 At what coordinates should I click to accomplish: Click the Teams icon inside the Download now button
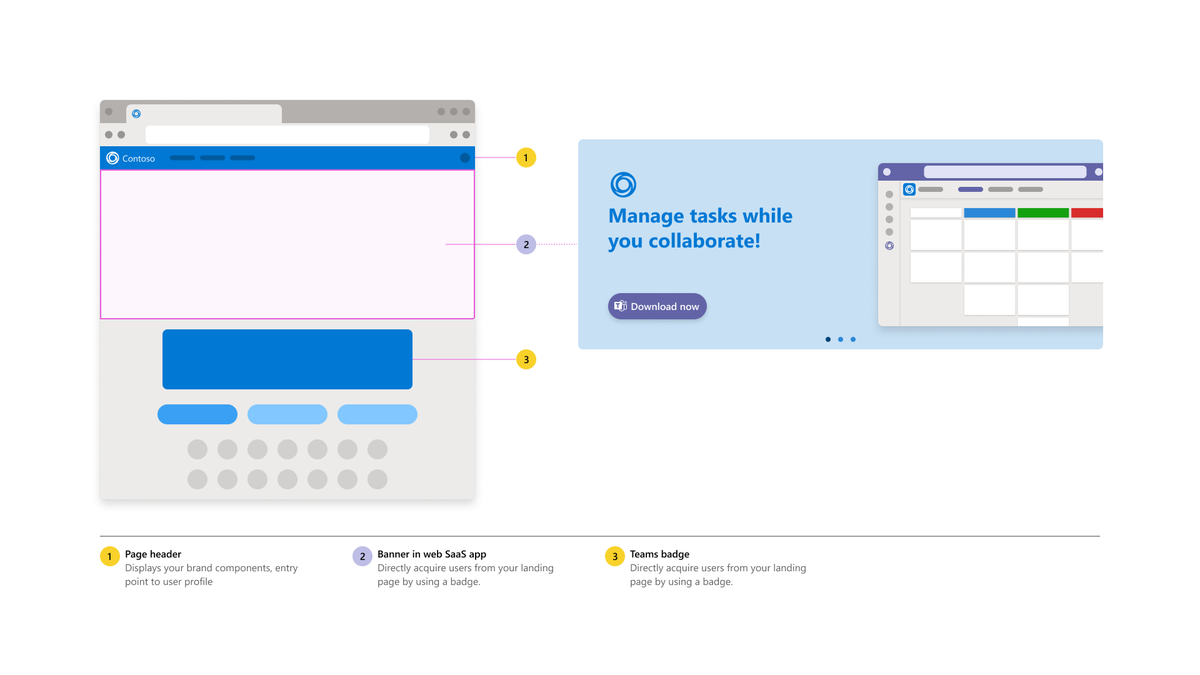[x=620, y=306]
